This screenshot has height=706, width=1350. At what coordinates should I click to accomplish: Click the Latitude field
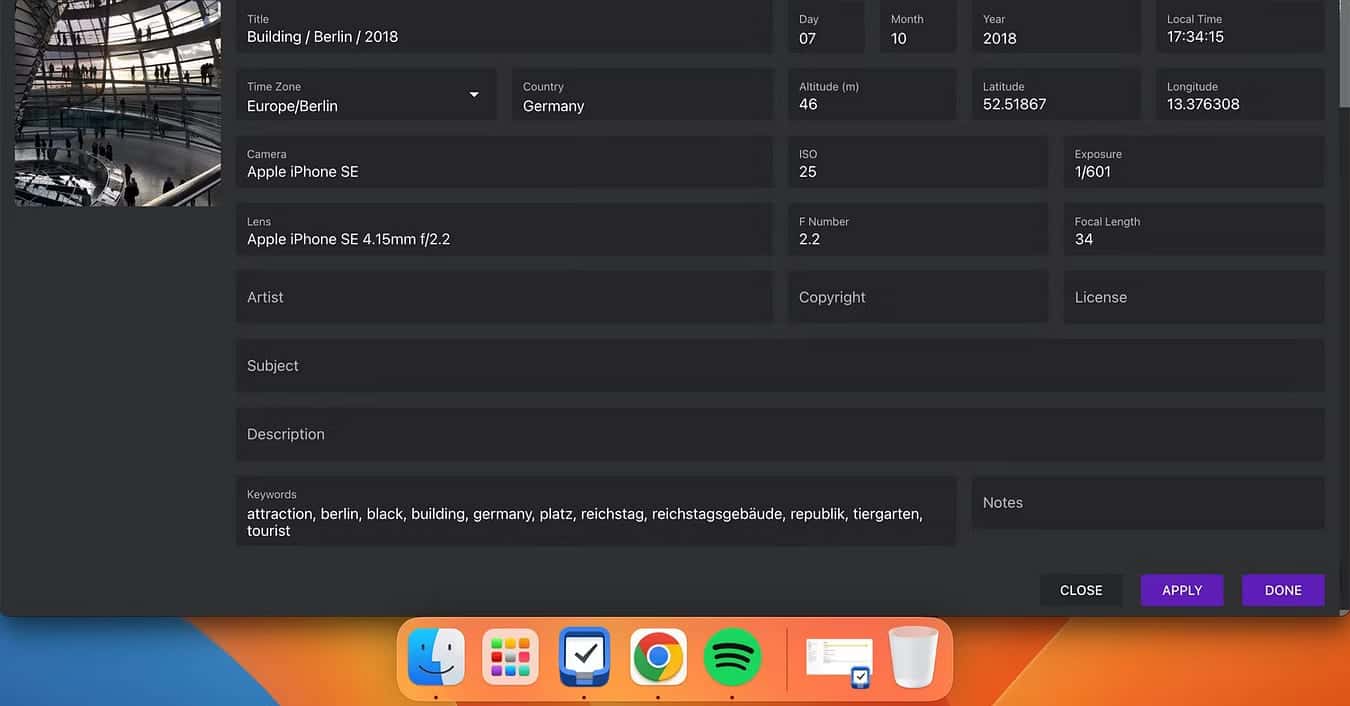[x=1055, y=96]
